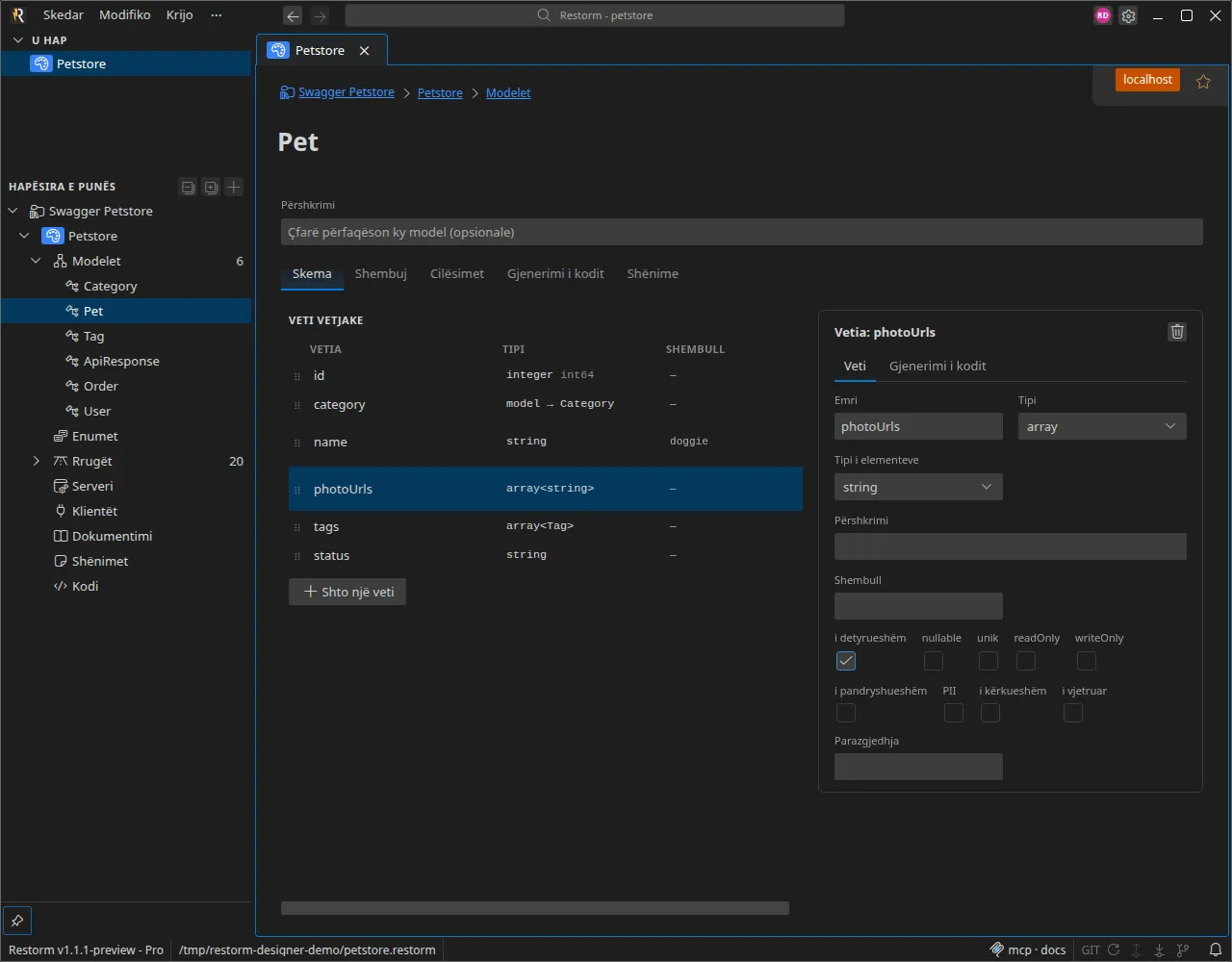Enable the nullable checkbox
Image resolution: width=1232 pixels, height=962 pixels.
point(934,661)
